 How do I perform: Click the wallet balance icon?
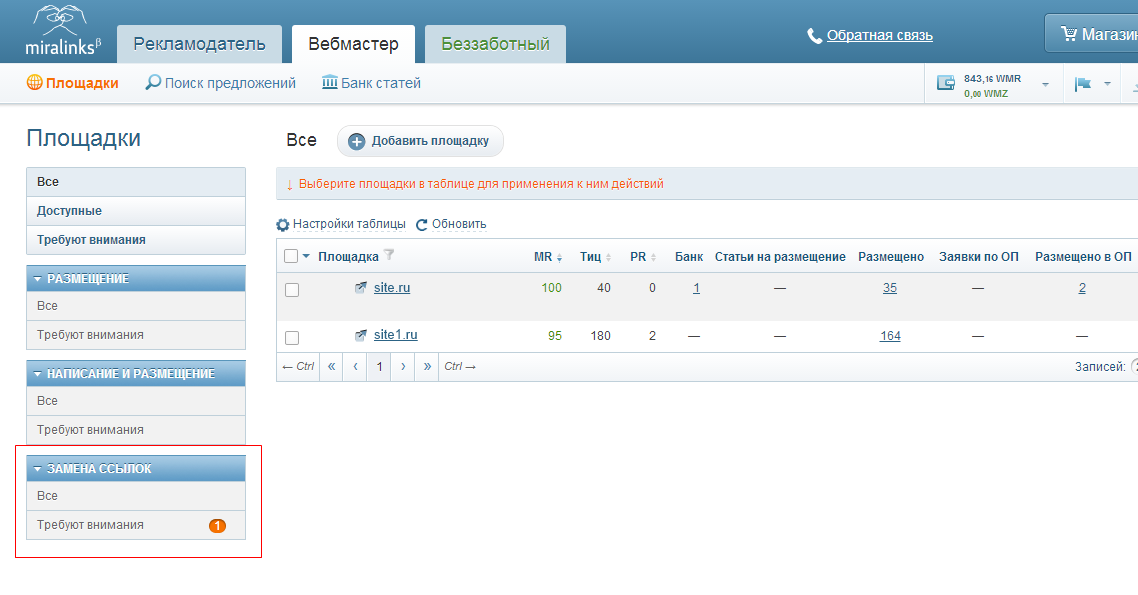click(946, 83)
